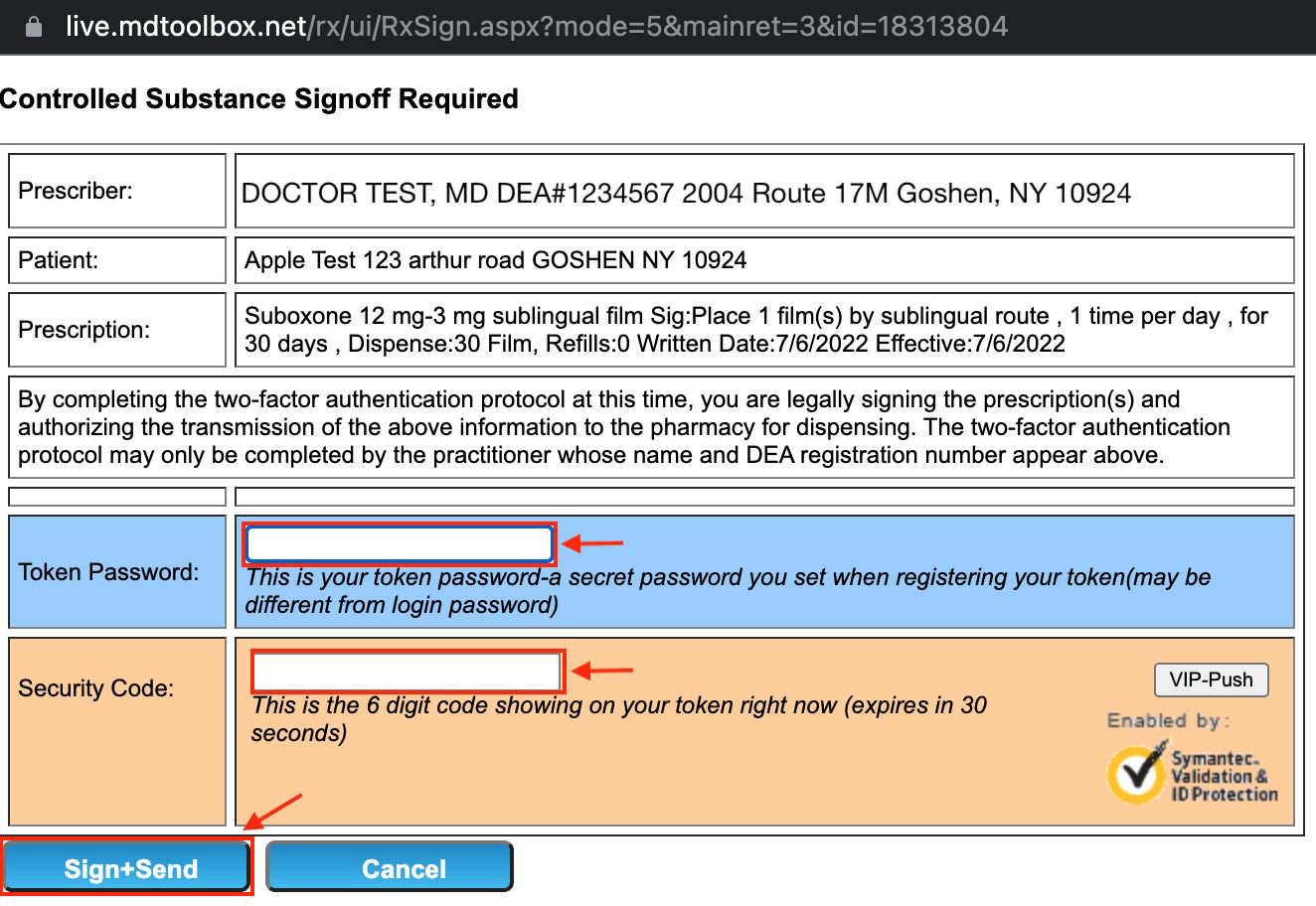Click the Sign+Send button
Screen dimensions: 1316x906
click(x=128, y=868)
